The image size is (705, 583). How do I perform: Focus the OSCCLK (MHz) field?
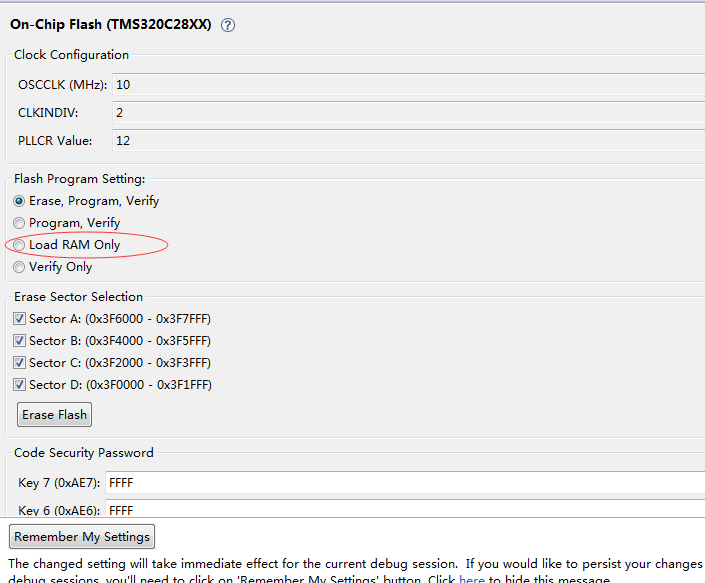click(x=408, y=85)
